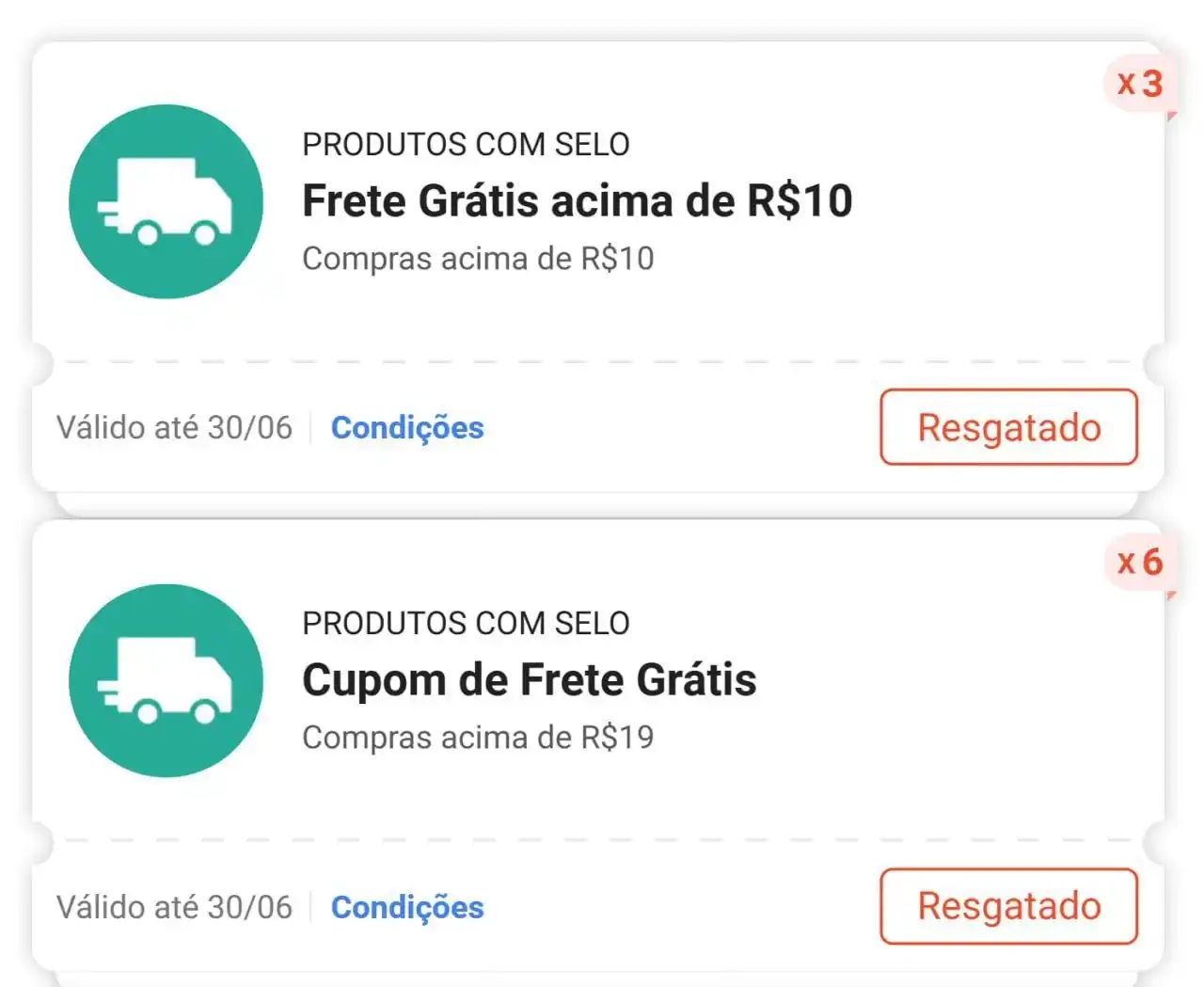Tap PRODUTOS COM SELO label on second coupon

coord(466,624)
